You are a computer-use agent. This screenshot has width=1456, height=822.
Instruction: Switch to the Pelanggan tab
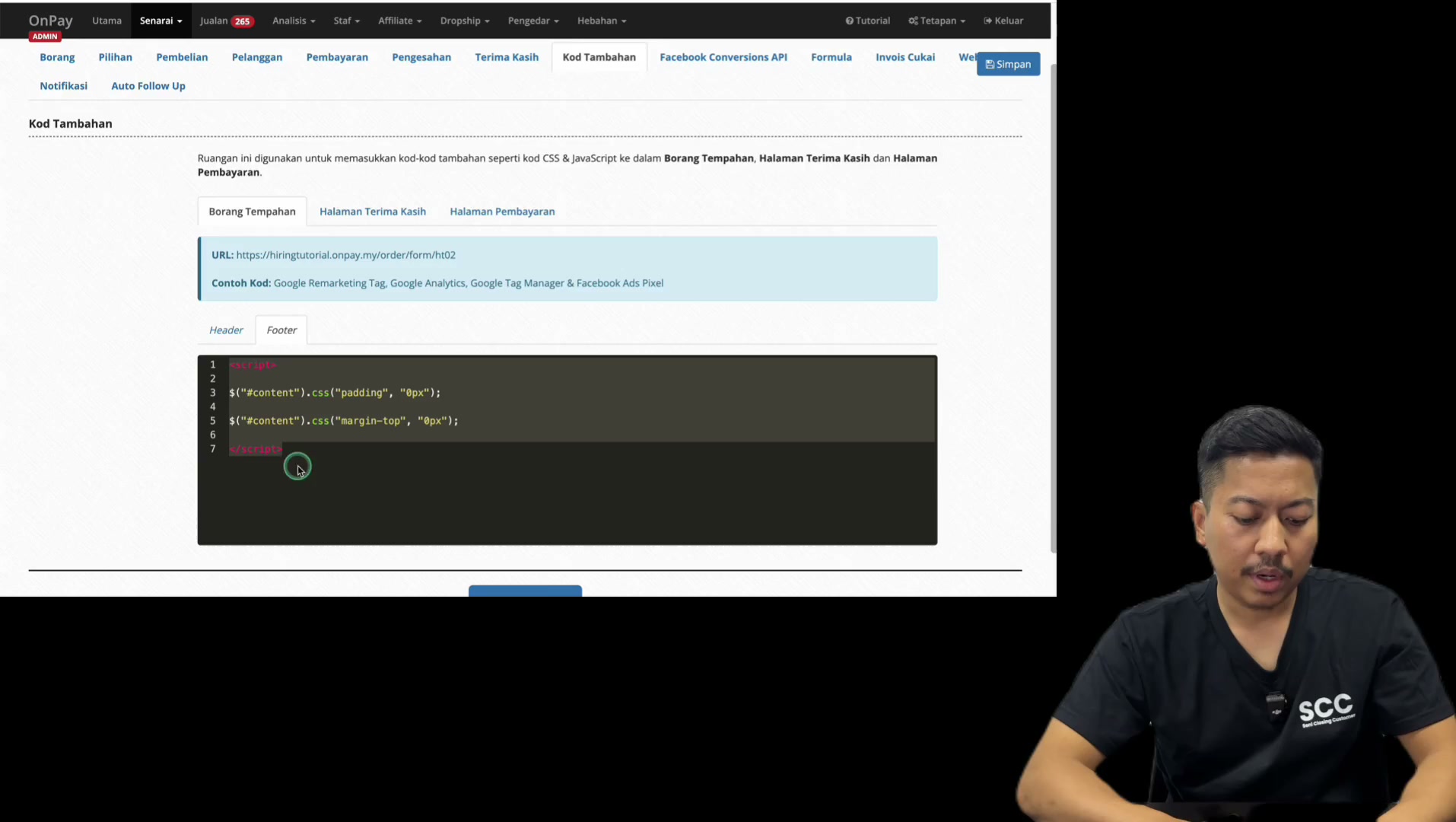coord(257,57)
